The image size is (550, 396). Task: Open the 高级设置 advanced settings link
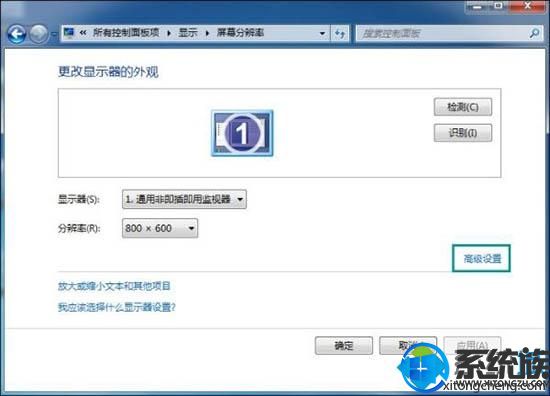482,259
